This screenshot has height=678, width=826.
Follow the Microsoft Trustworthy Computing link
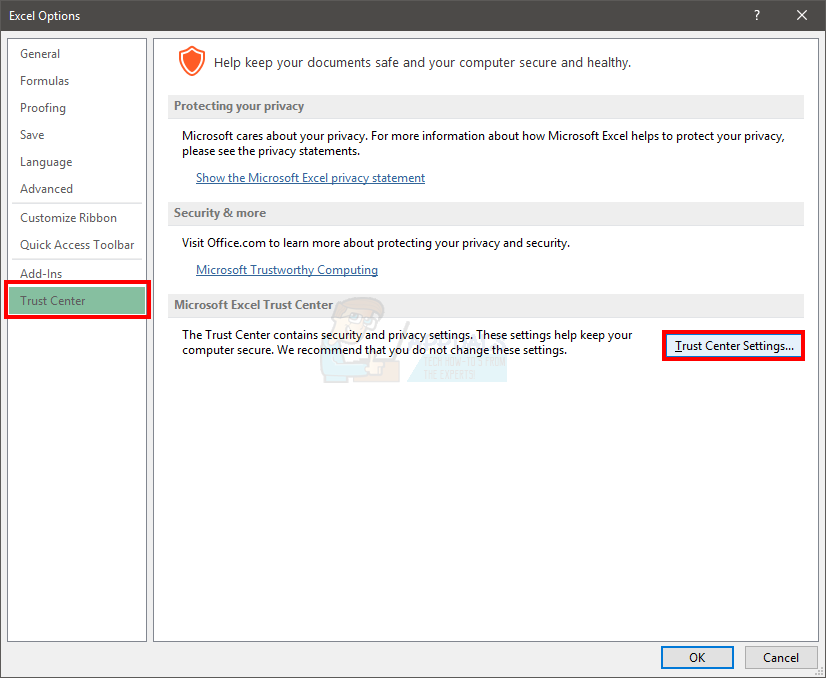287,270
